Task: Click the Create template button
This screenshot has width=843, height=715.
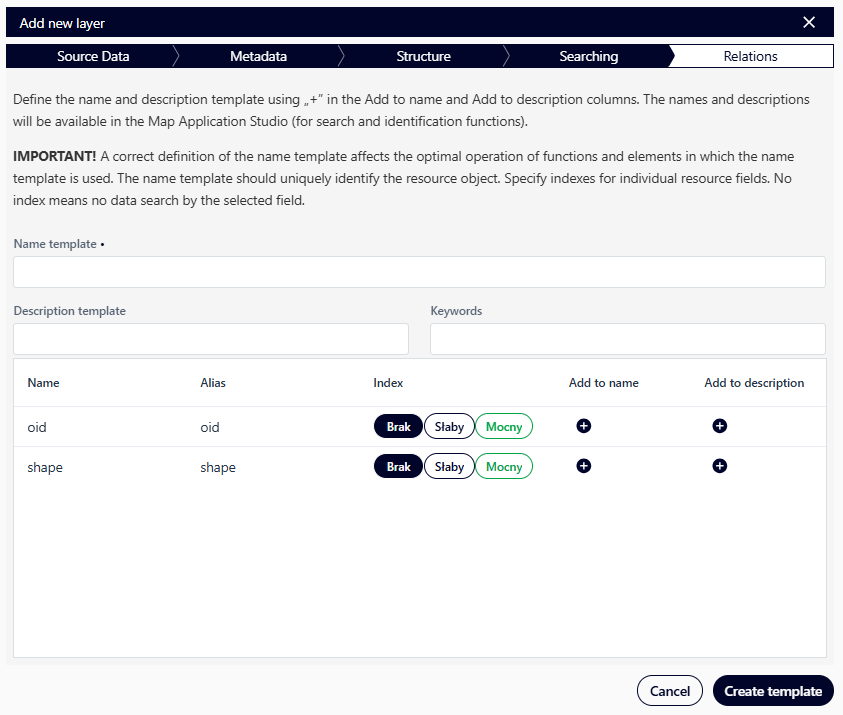Action: [772, 690]
